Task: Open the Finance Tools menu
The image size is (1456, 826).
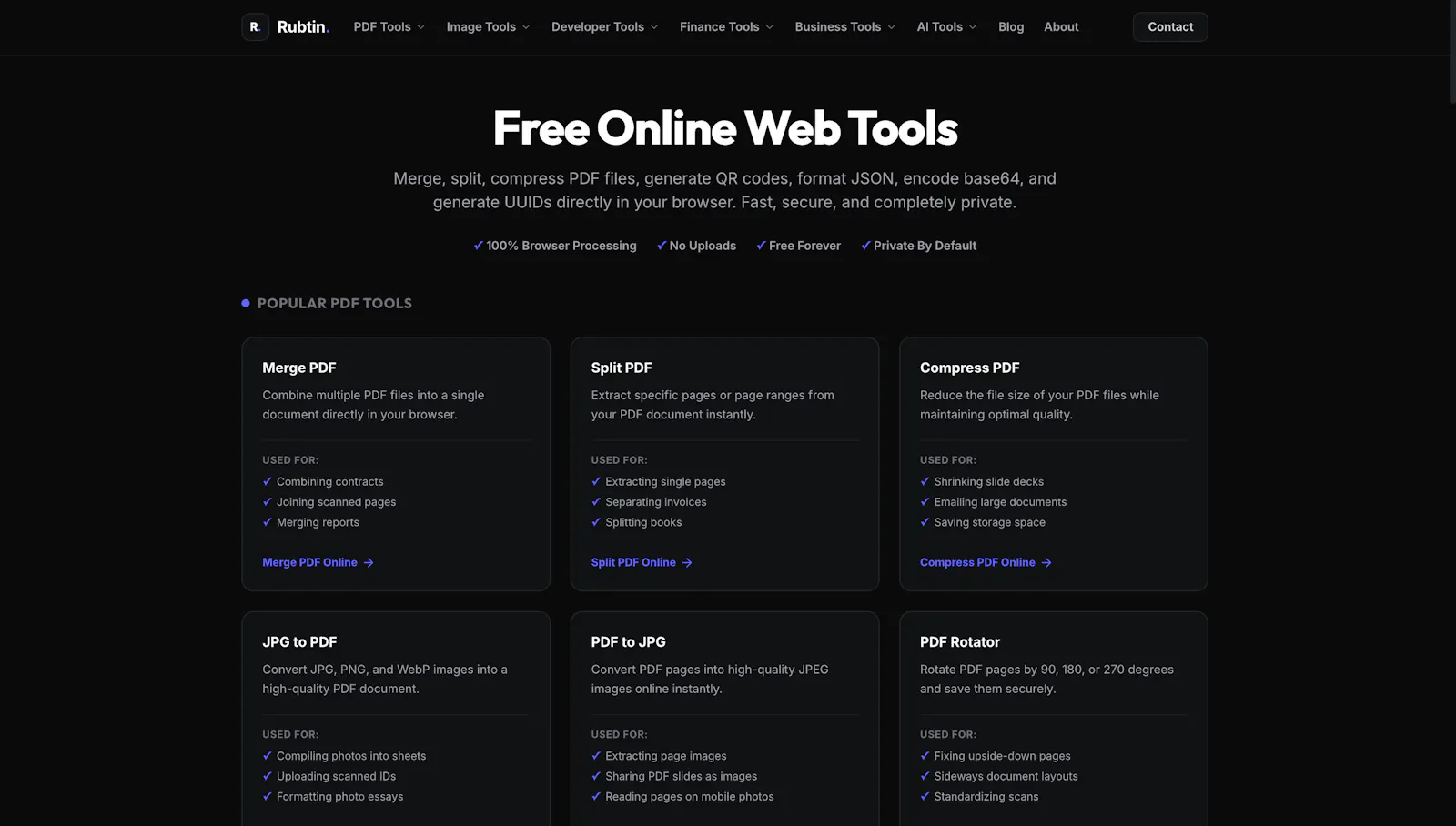Action: point(726,27)
